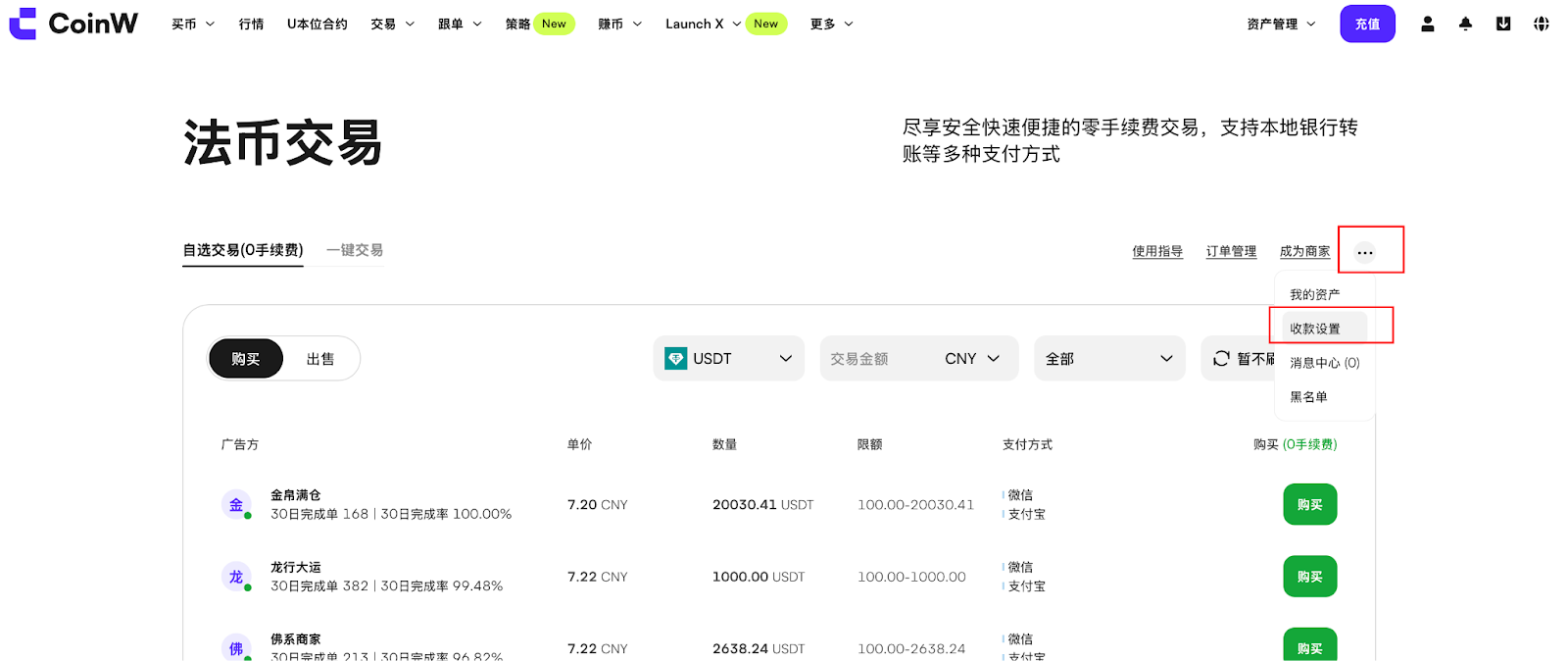
Task: Choose 收款设置 from the menu
Action: pos(1324,329)
